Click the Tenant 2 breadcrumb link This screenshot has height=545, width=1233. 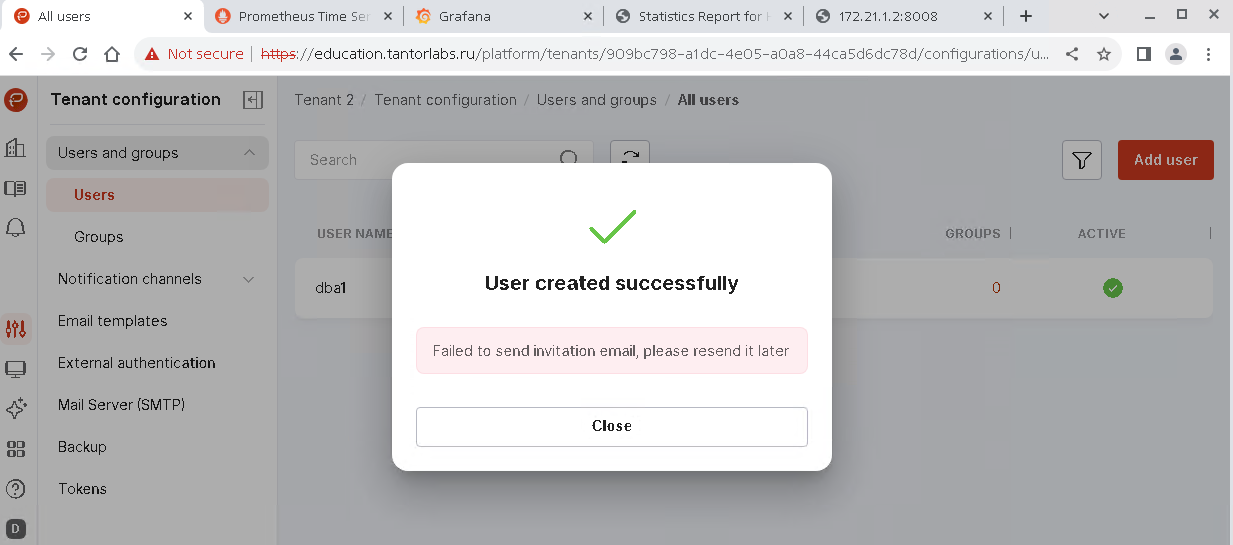pyautogui.click(x=324, y=100)
